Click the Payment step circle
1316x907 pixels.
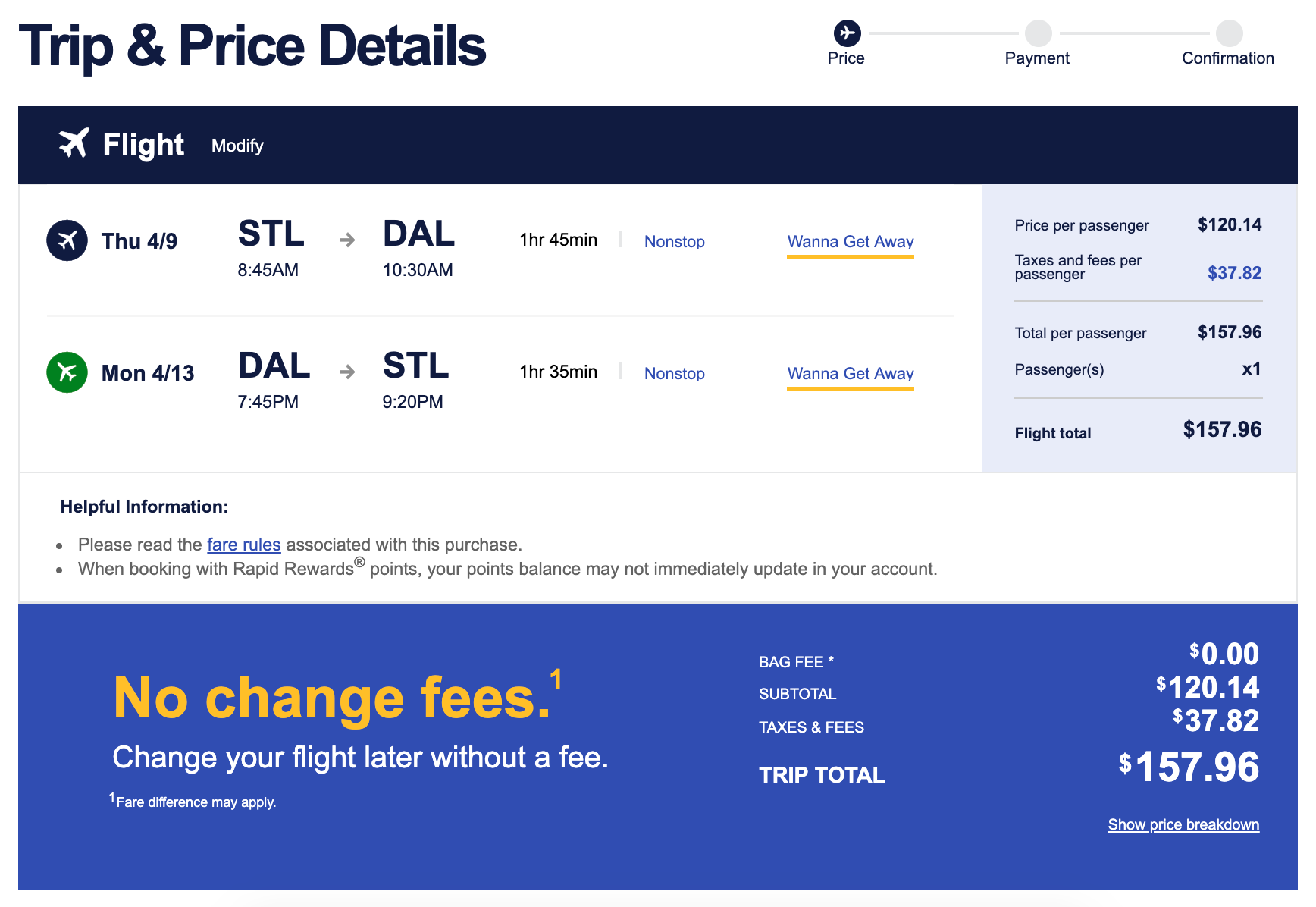pos(1038,33)
